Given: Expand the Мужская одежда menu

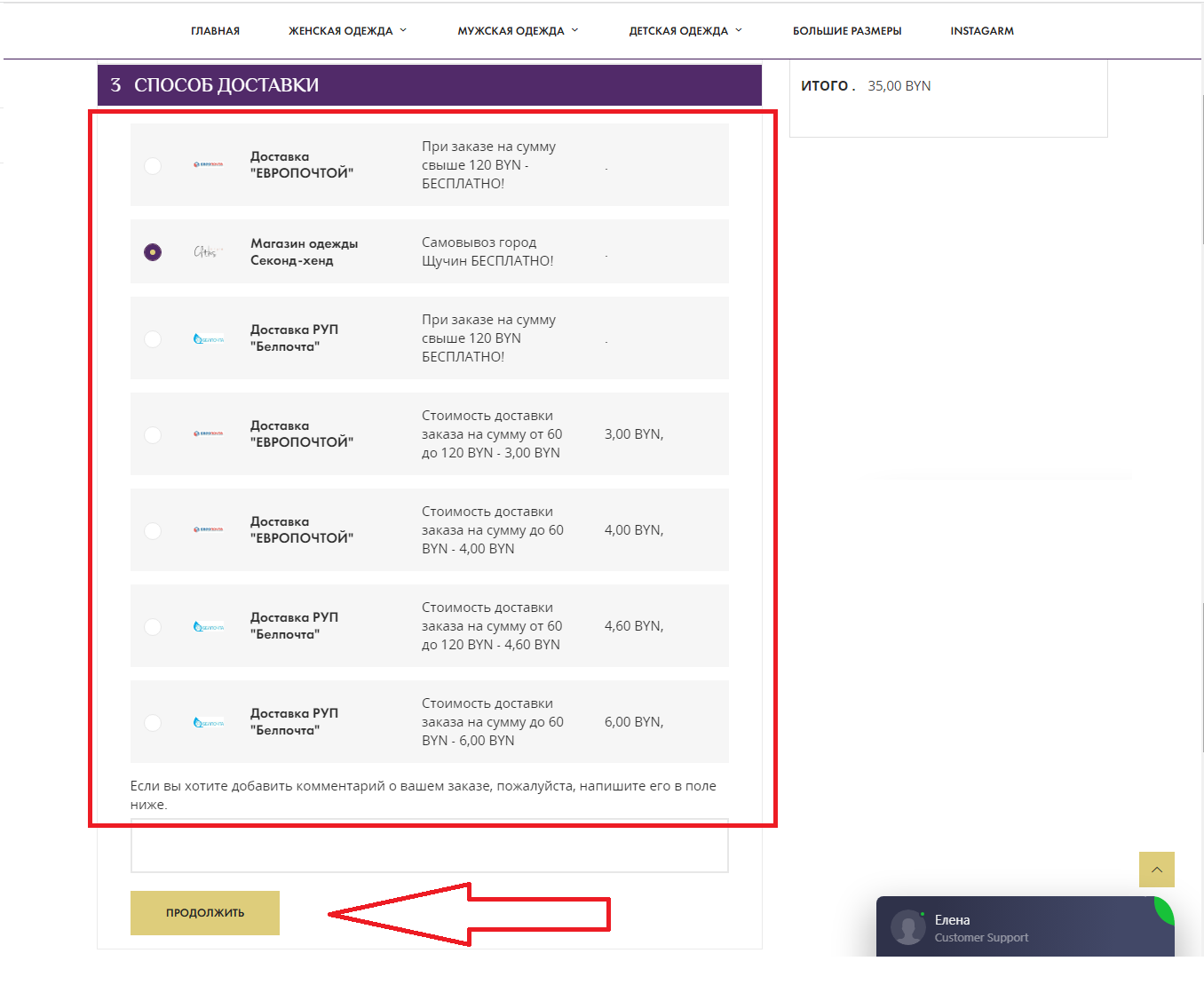Looking at the screenshot, I should point(518,31).
